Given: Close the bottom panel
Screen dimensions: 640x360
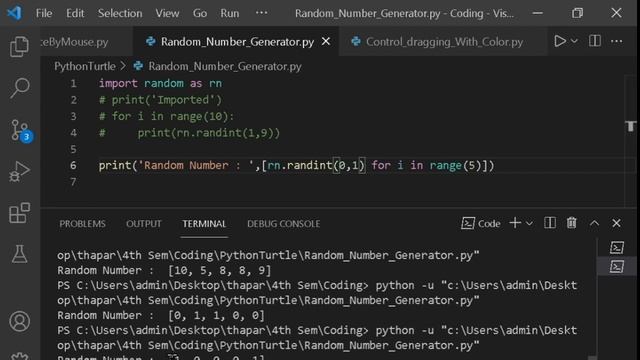Looking at the screenshot, I should pyautogui.click(x=616, y=223).
